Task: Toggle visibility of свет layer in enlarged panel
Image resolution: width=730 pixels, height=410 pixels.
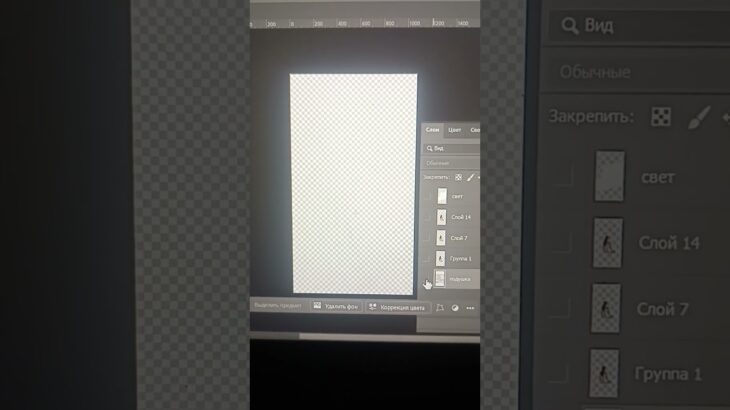Action: (564, 177)
